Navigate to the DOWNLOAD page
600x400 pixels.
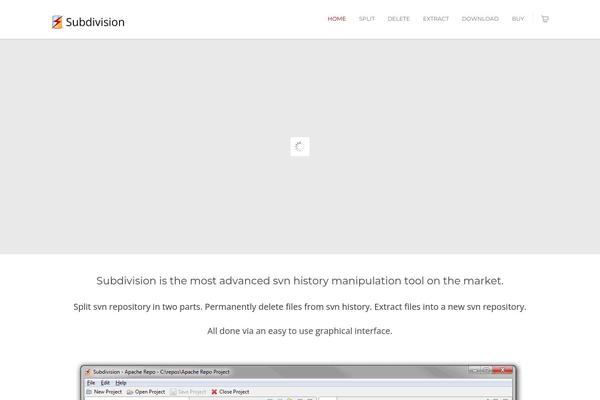[480, 19]
